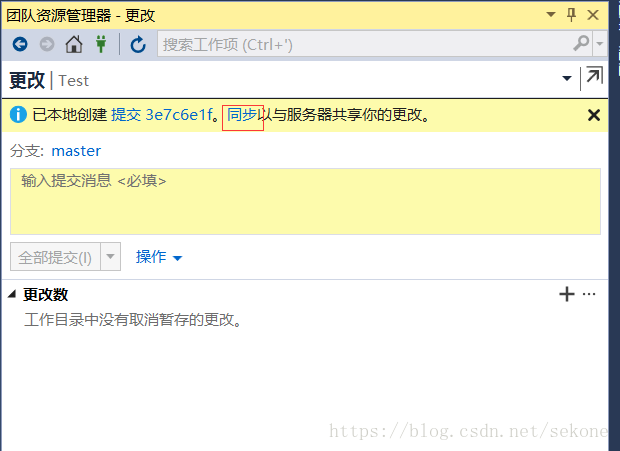The width and height of the screenshot is (620, 451).
Task: Open the 操作 actions menu
Action: coord(159,257)
